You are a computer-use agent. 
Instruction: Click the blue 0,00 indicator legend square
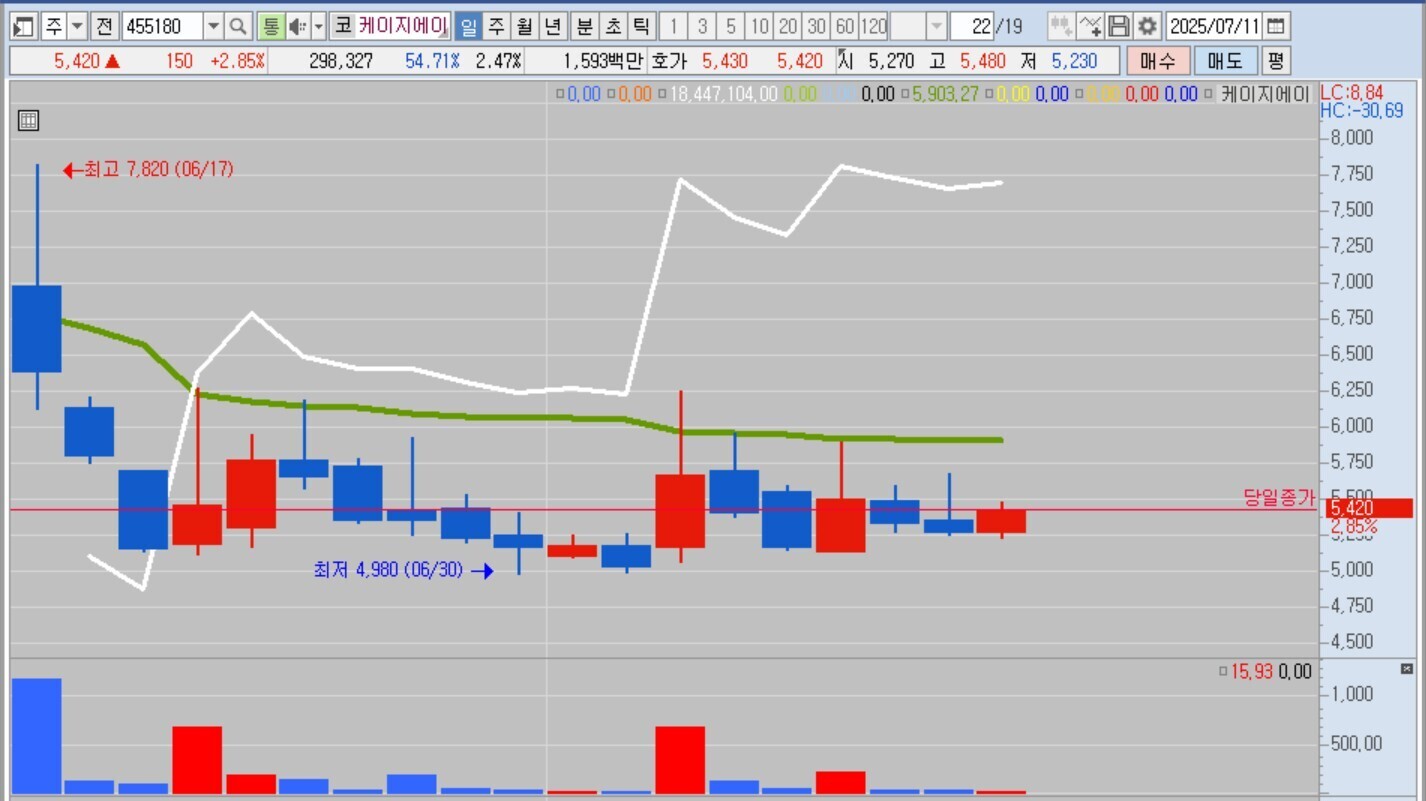click(x=560, y=95)
